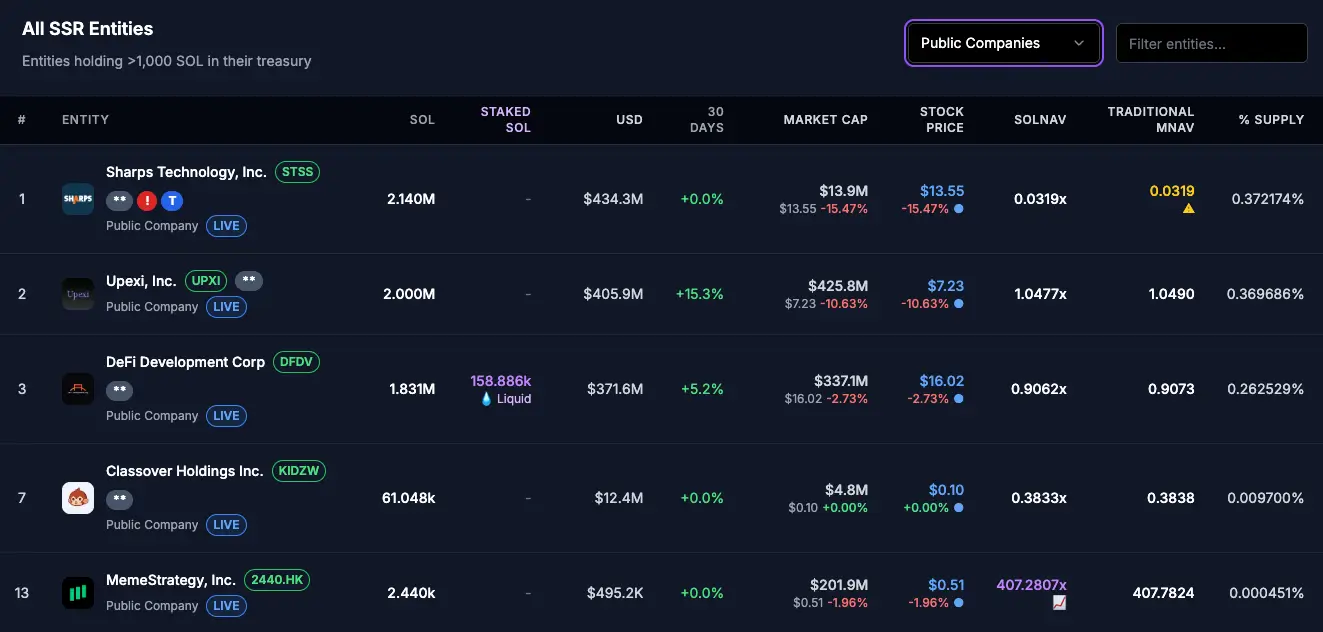
Task: Click the LIVE badge for Sharps Technology
Action: [227, 226]
